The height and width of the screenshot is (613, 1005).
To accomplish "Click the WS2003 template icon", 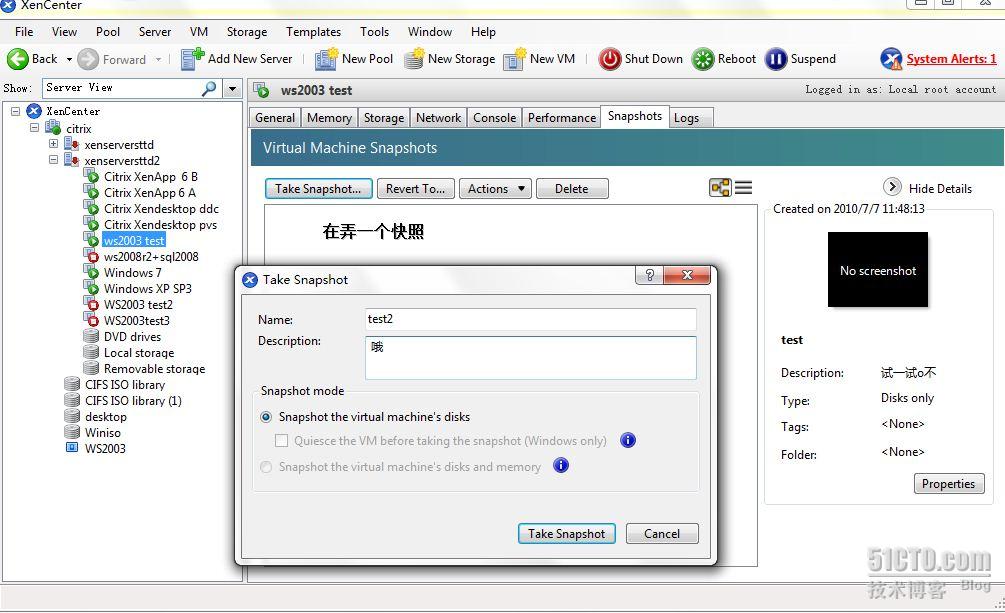I will coord(72,448).
